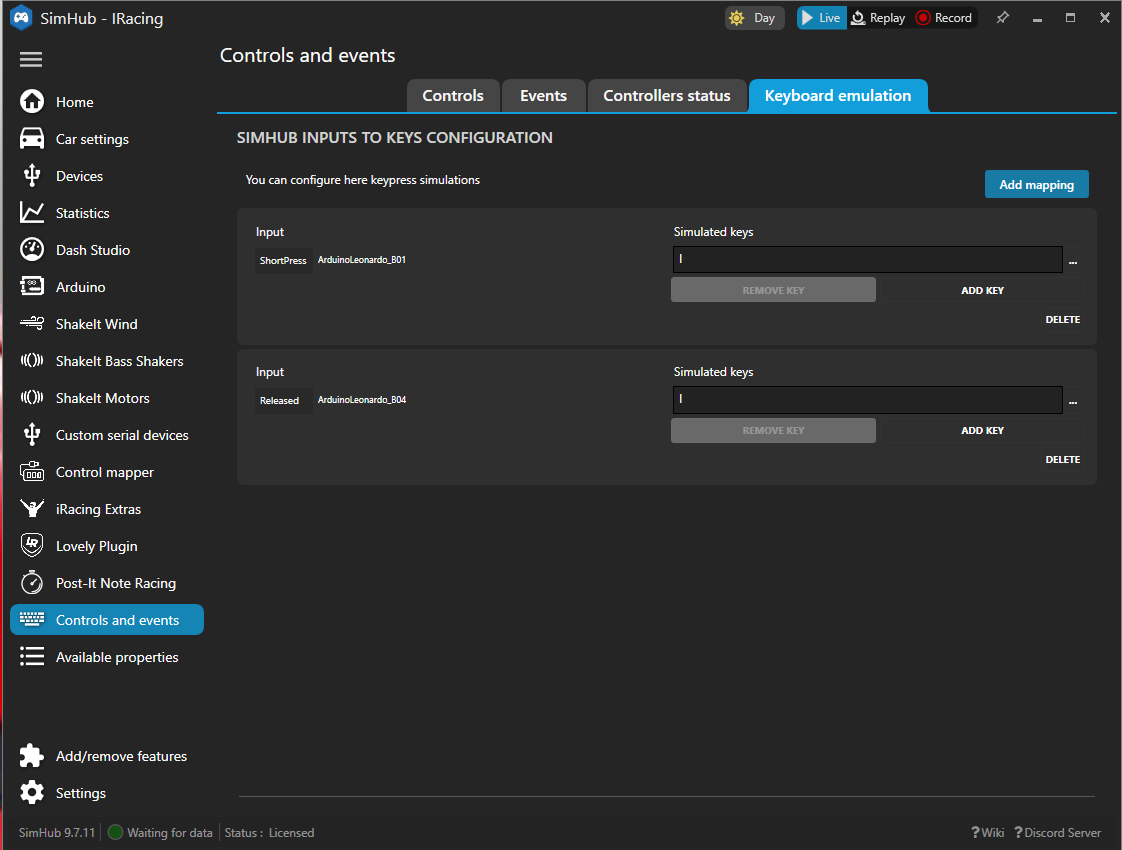Focus simulated keys field for ArduinoLeonardo_B04
Screen dimensions: 1122x850
click(x=867, y=400)
